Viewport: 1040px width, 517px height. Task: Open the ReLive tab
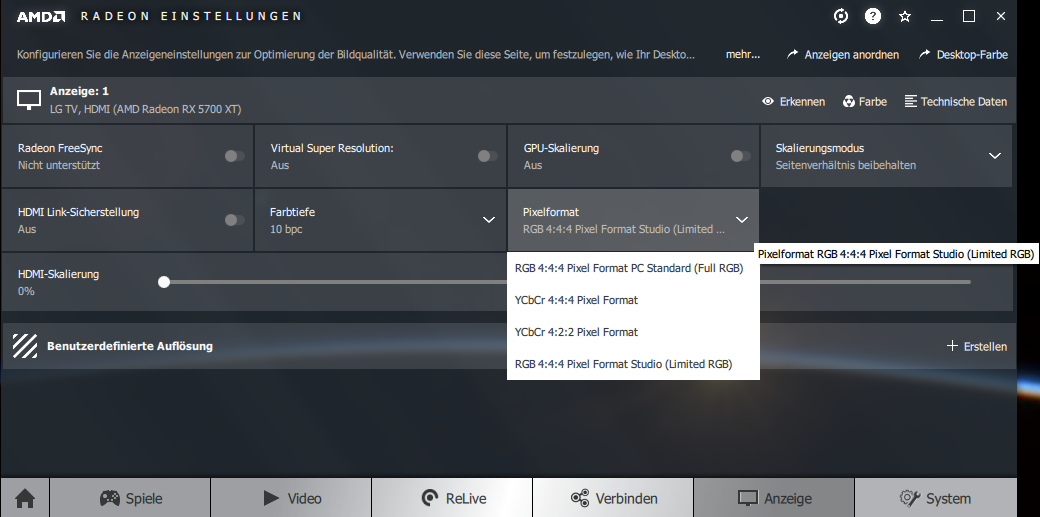[x=452, y=498]
